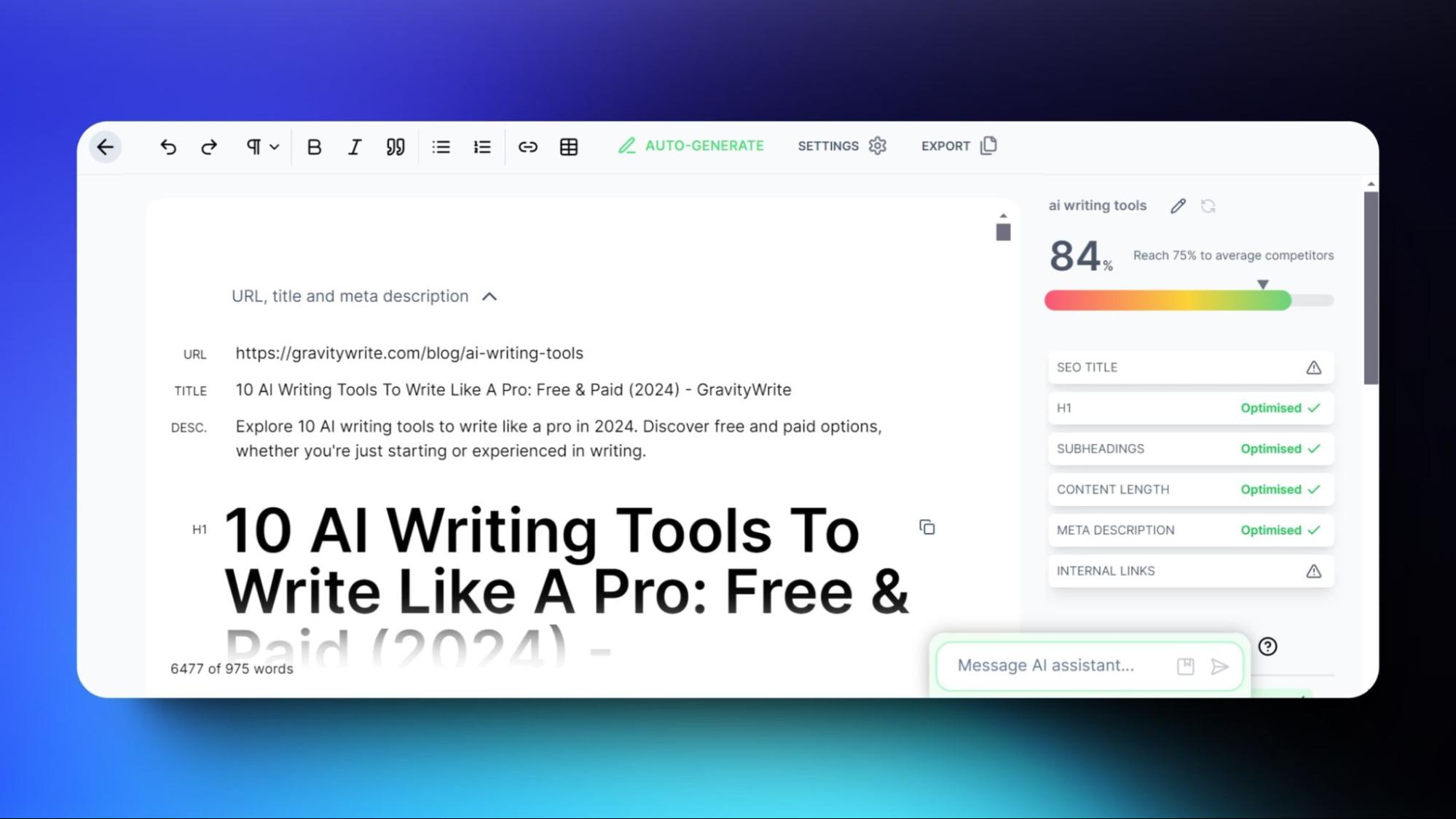
Task: Click the insert link icon
Action: click(527, 147)
